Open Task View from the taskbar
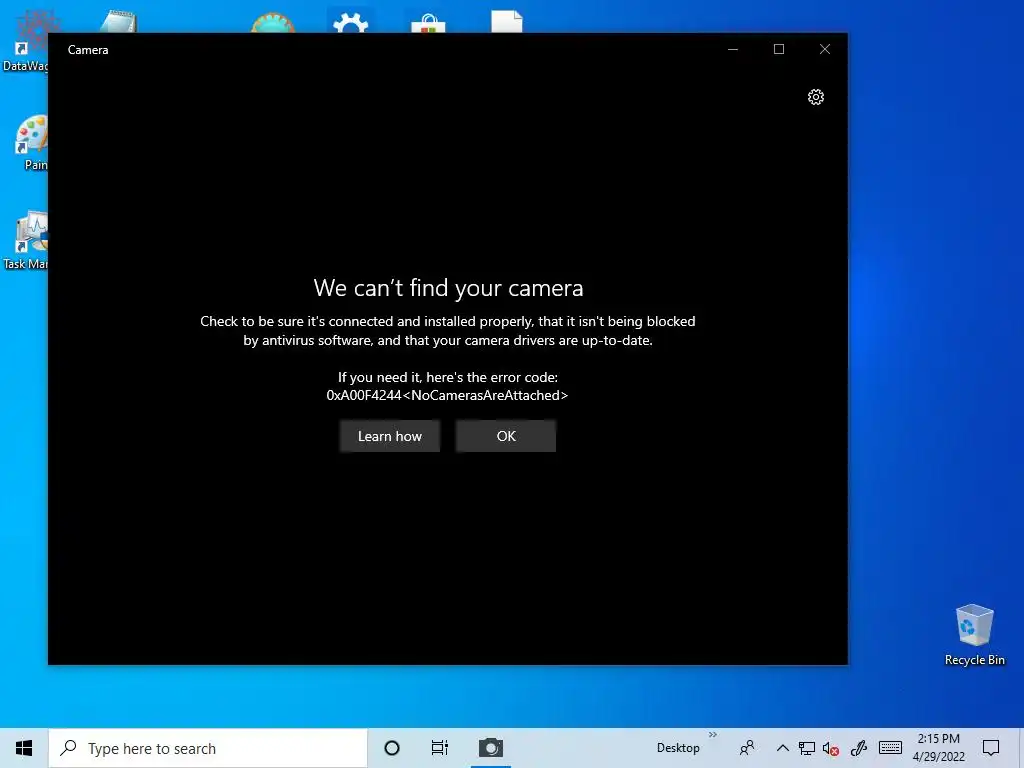The width and height of the screenshot is (1024, 768). pyautogui.click(x=440, y=748)
